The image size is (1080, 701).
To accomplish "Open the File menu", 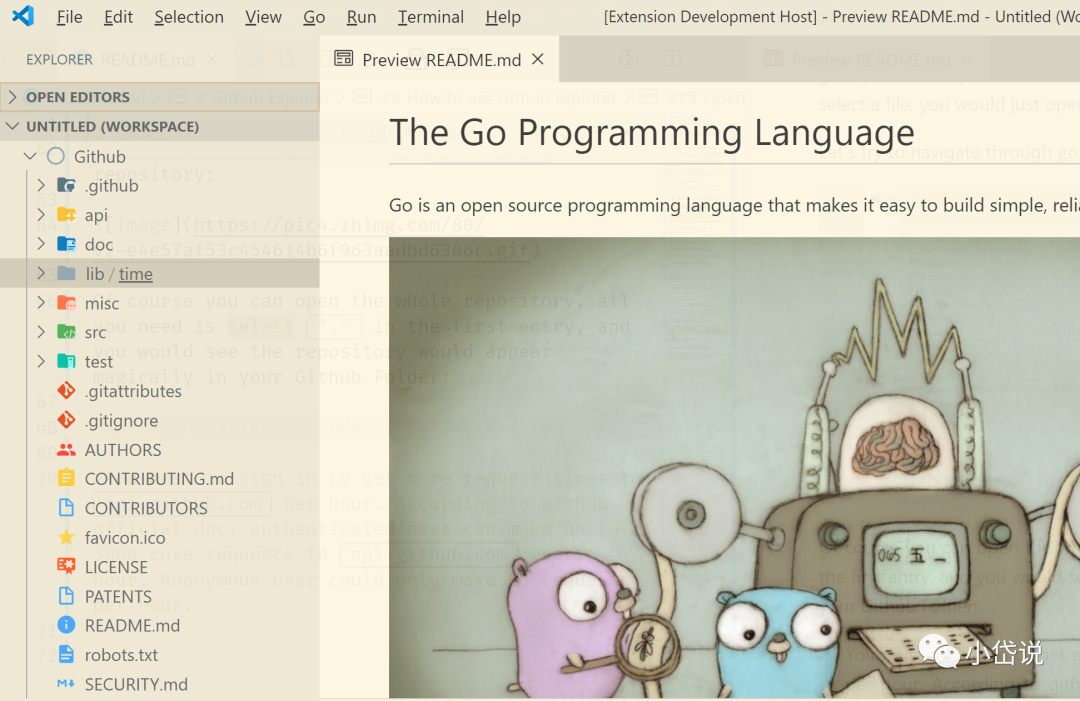I will point(70,17).
